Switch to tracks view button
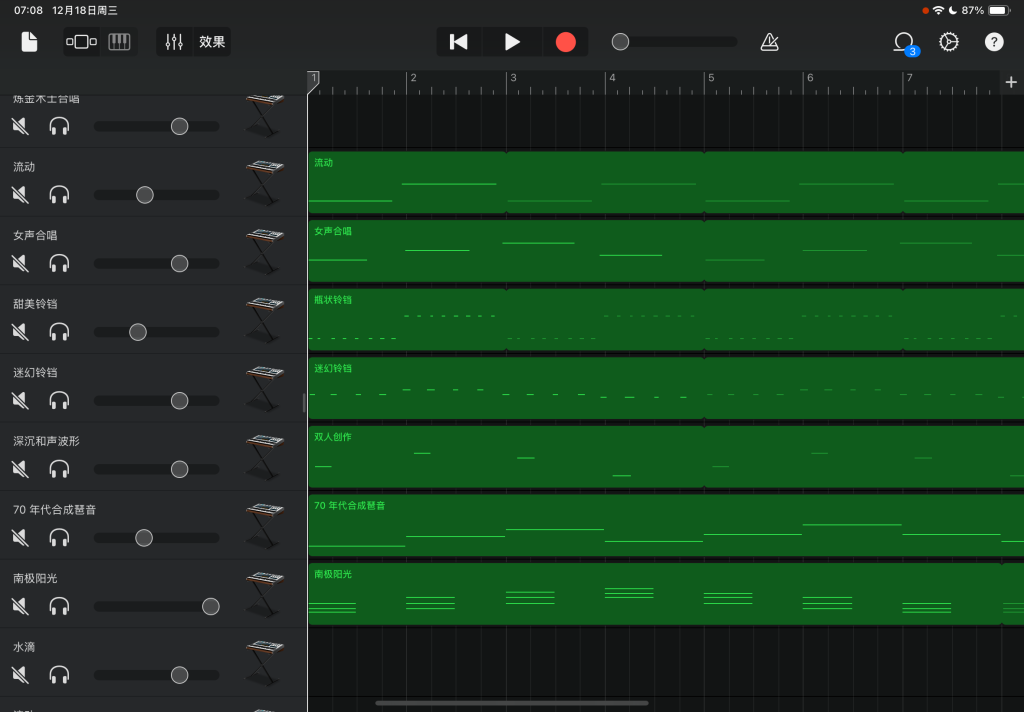Screen dimensions: 1024x712 click(82, 42)
